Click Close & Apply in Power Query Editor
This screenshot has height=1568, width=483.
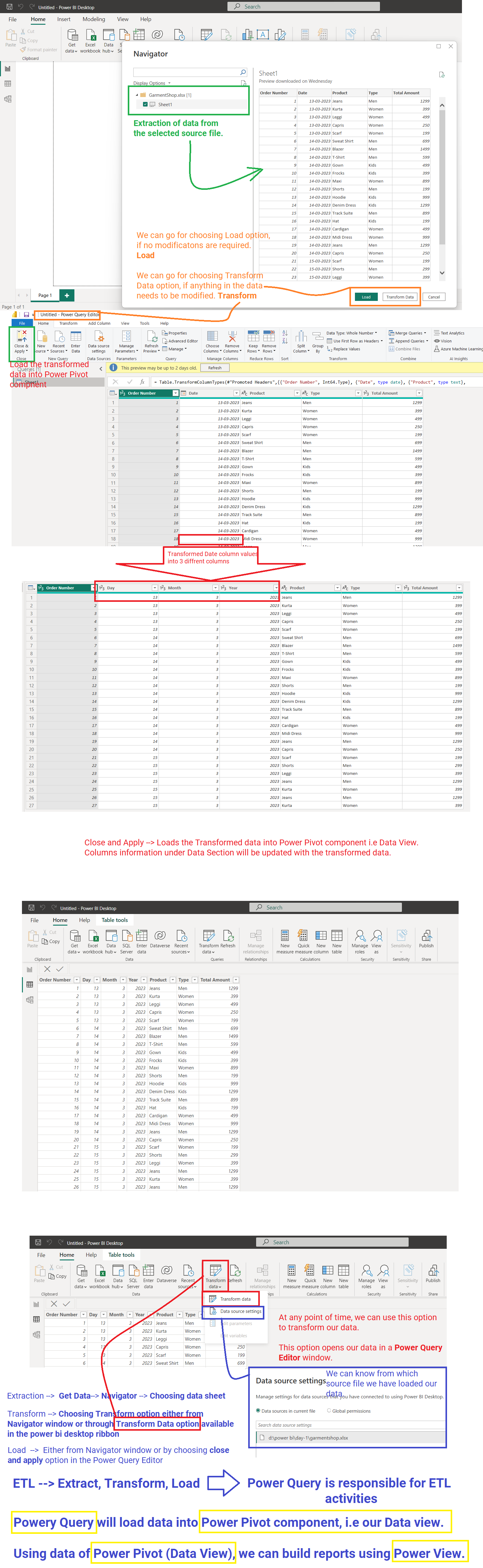[21, 341]
